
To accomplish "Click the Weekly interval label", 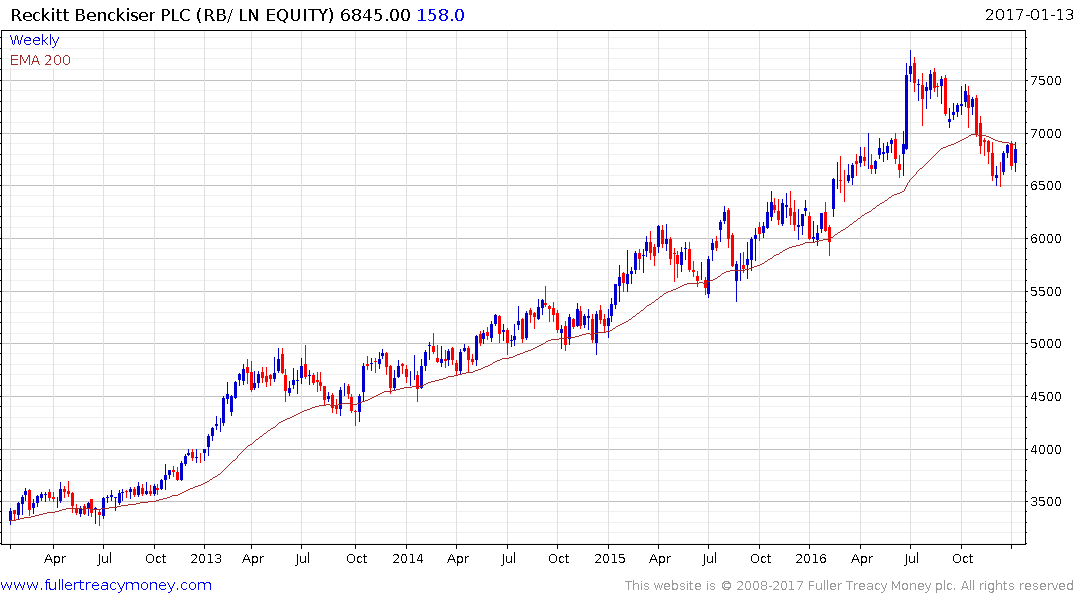I will pyautogui.click(x=34, y=40).
